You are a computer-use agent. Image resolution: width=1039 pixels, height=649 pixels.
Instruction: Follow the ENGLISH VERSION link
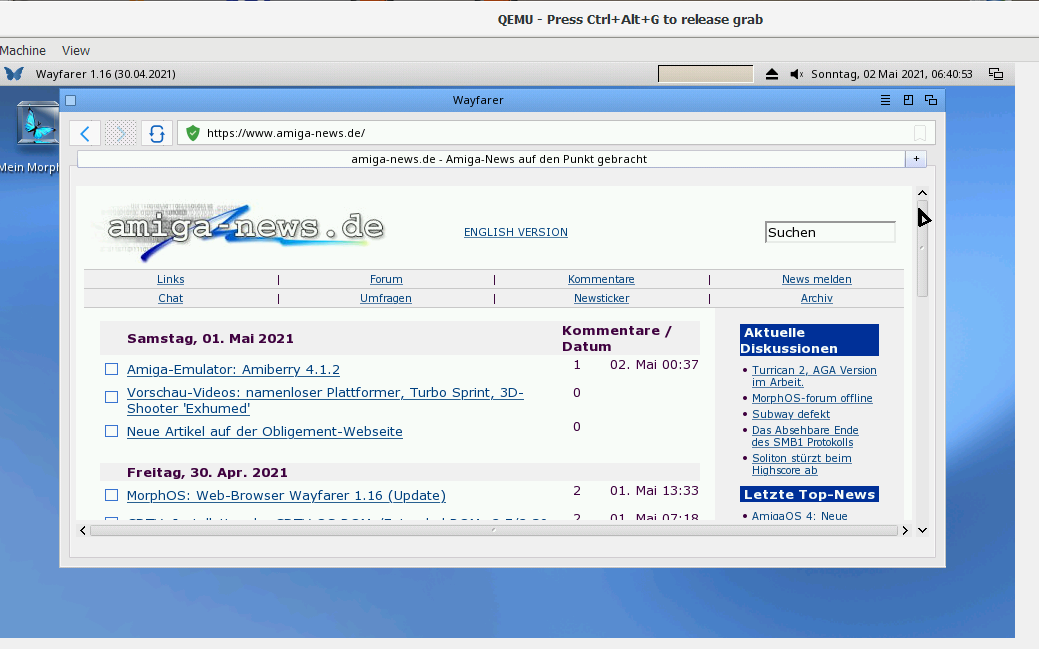515,232
